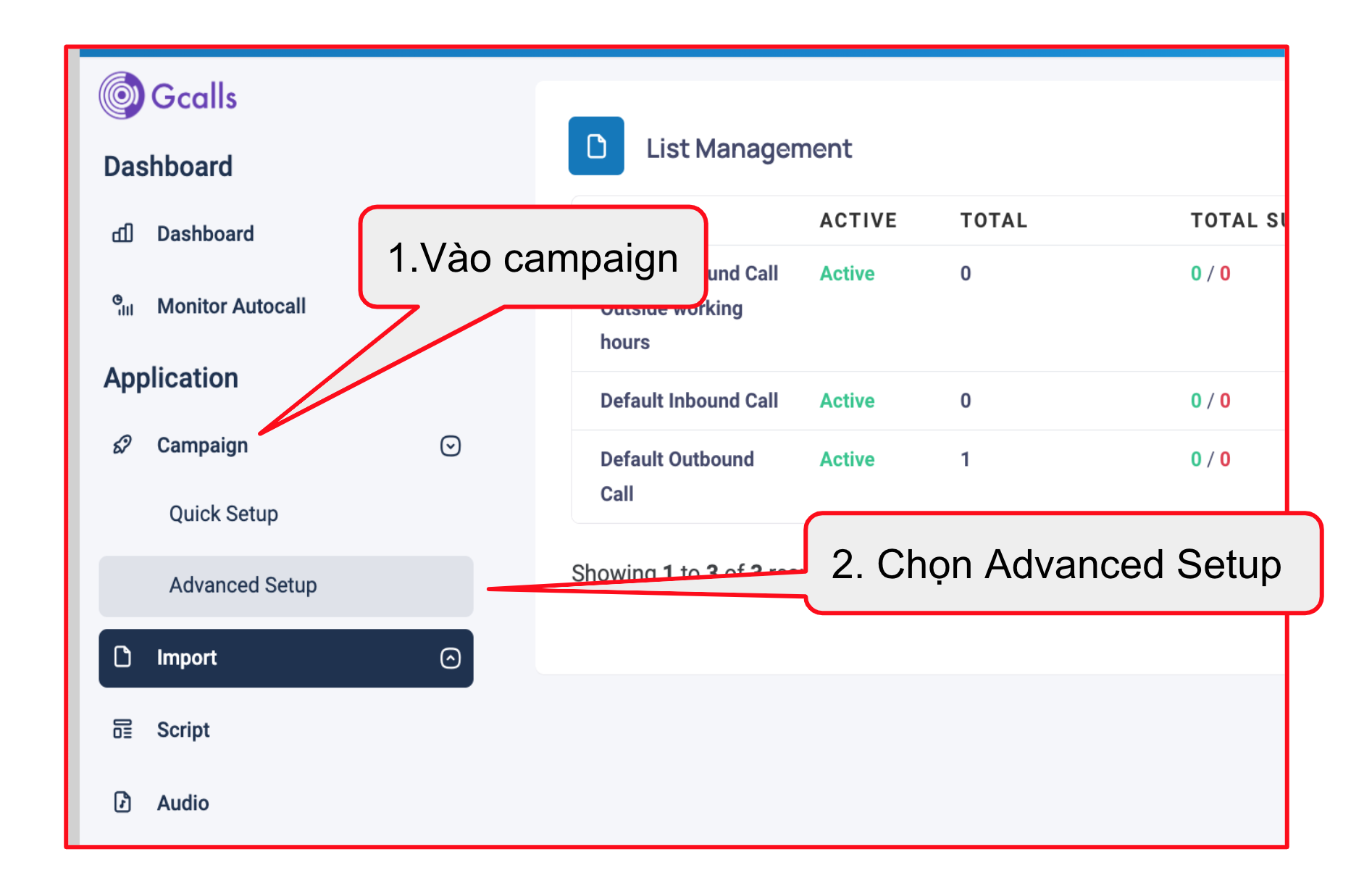Screen dimensions: 1372x881
Task: Open the Default Outbound Call list
Action: (x=677, y=460)
